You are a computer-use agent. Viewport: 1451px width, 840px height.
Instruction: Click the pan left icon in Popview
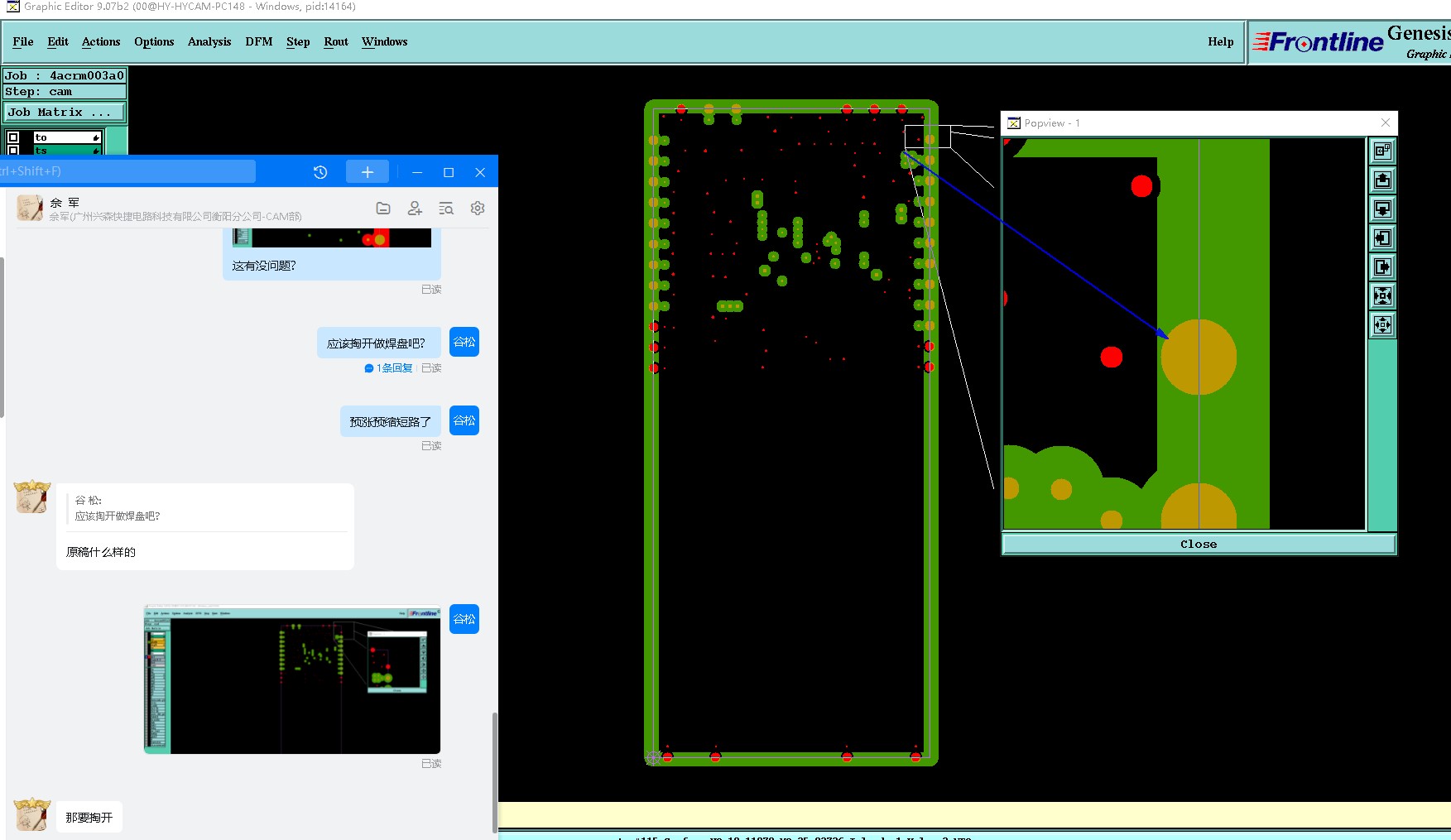point(1382,238)
